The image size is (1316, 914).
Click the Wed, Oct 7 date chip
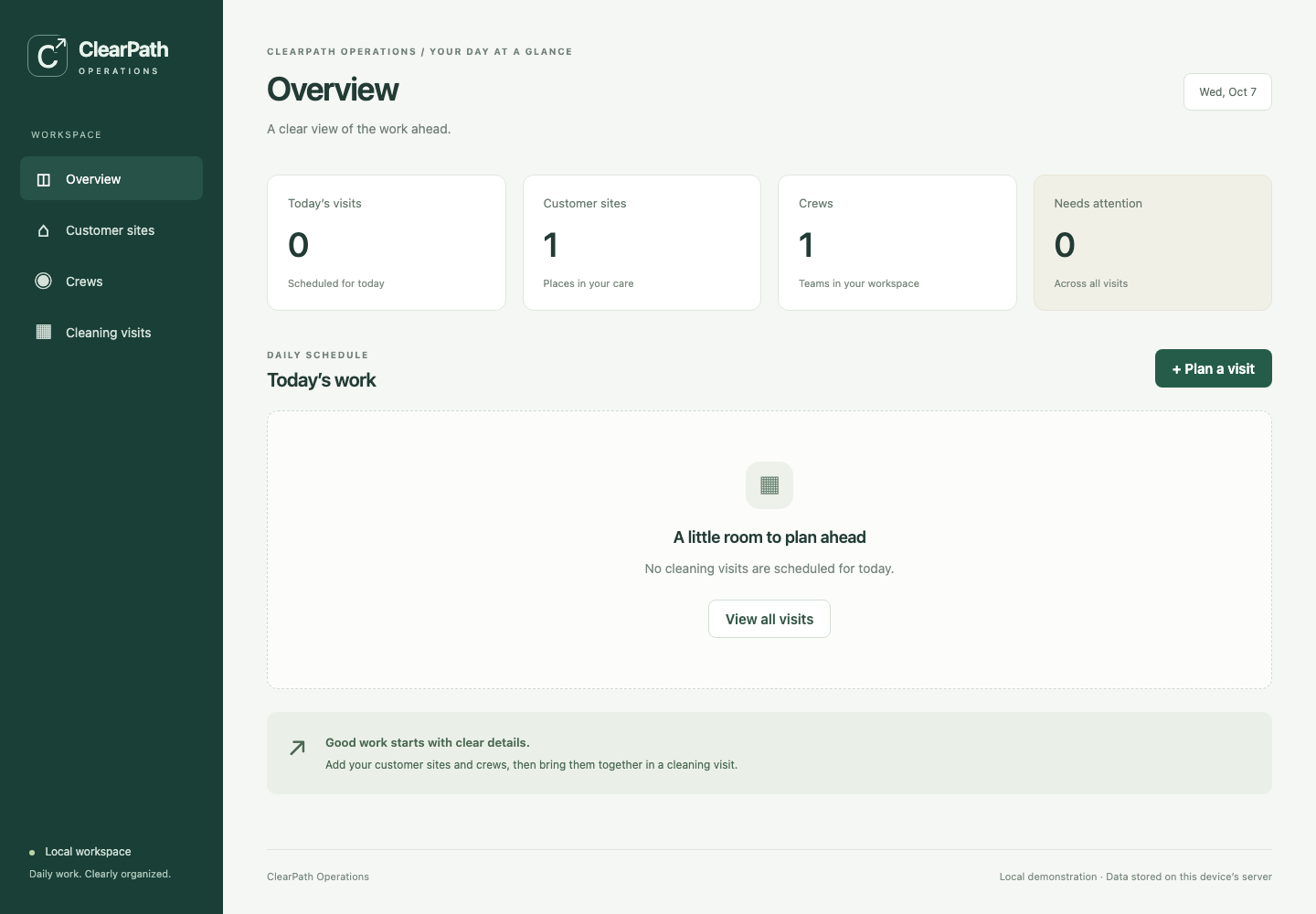(1227, 91)
